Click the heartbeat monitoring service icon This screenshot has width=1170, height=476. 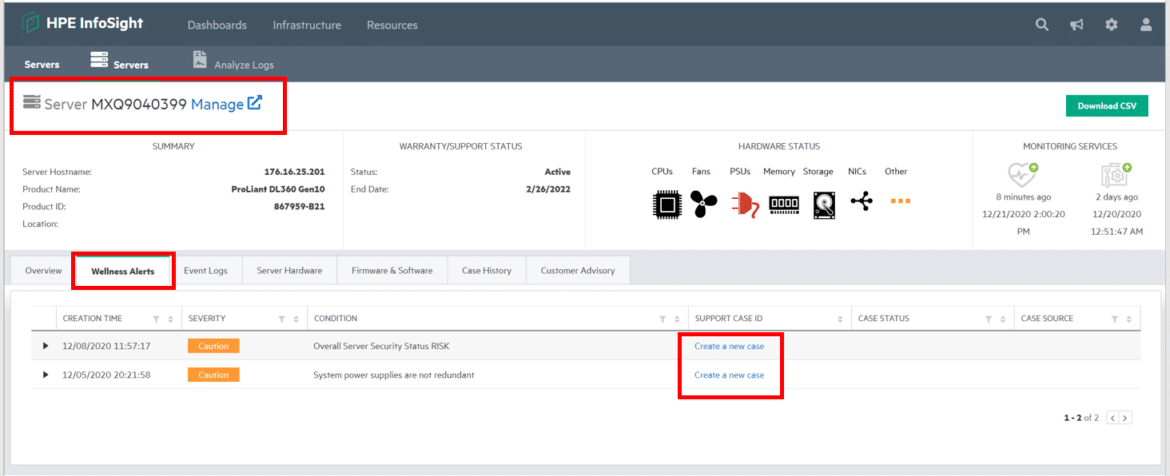pos(1022,175)
